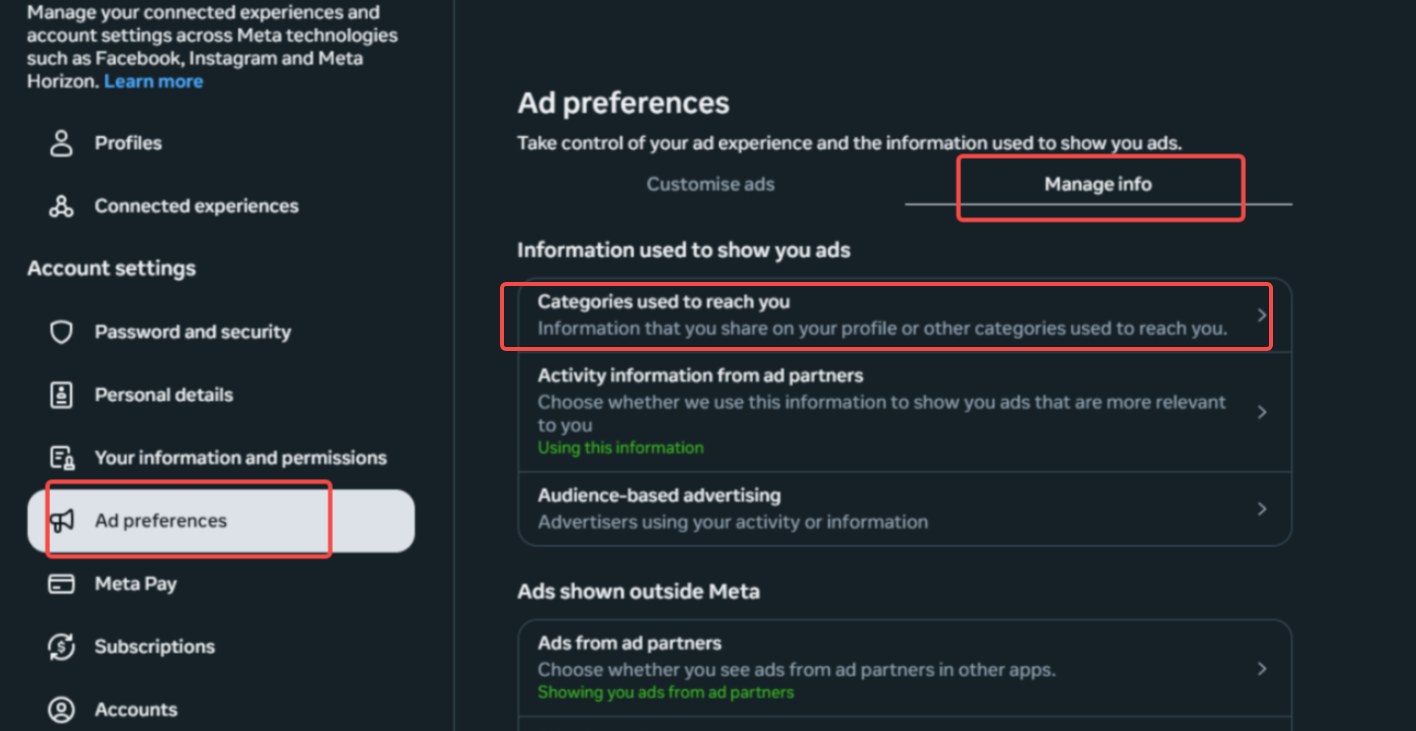The width and height of the screenshot is (1416, 731).
Task: Click the Ad preferences megaphone icon
Action: (x=62, y=521)
